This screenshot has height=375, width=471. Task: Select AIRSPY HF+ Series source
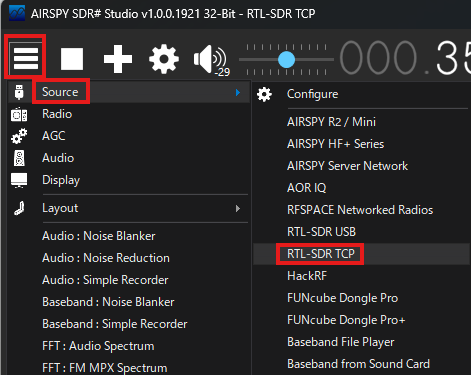pos(336,144)
